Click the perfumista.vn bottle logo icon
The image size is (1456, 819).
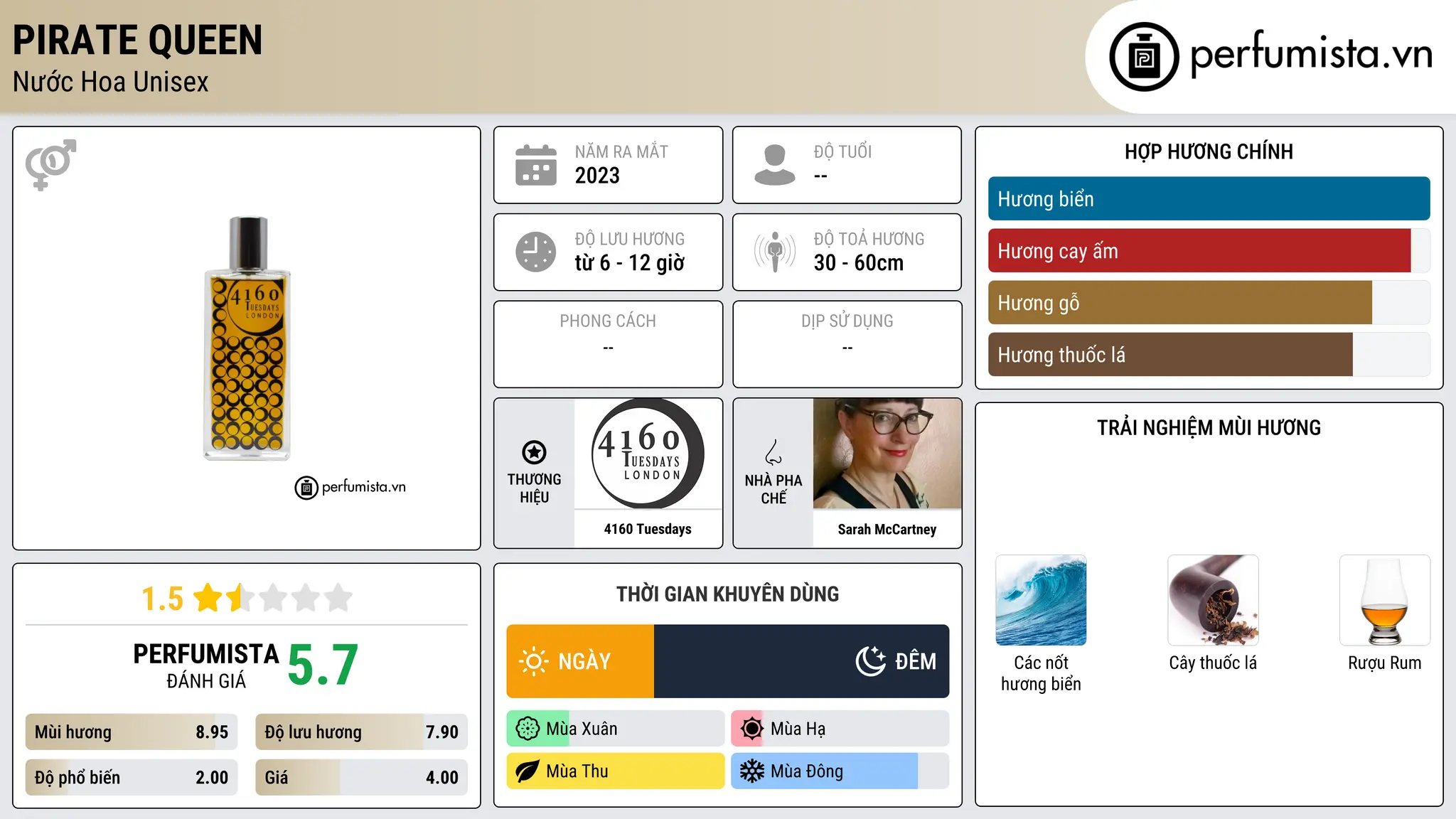(1144, 57)
